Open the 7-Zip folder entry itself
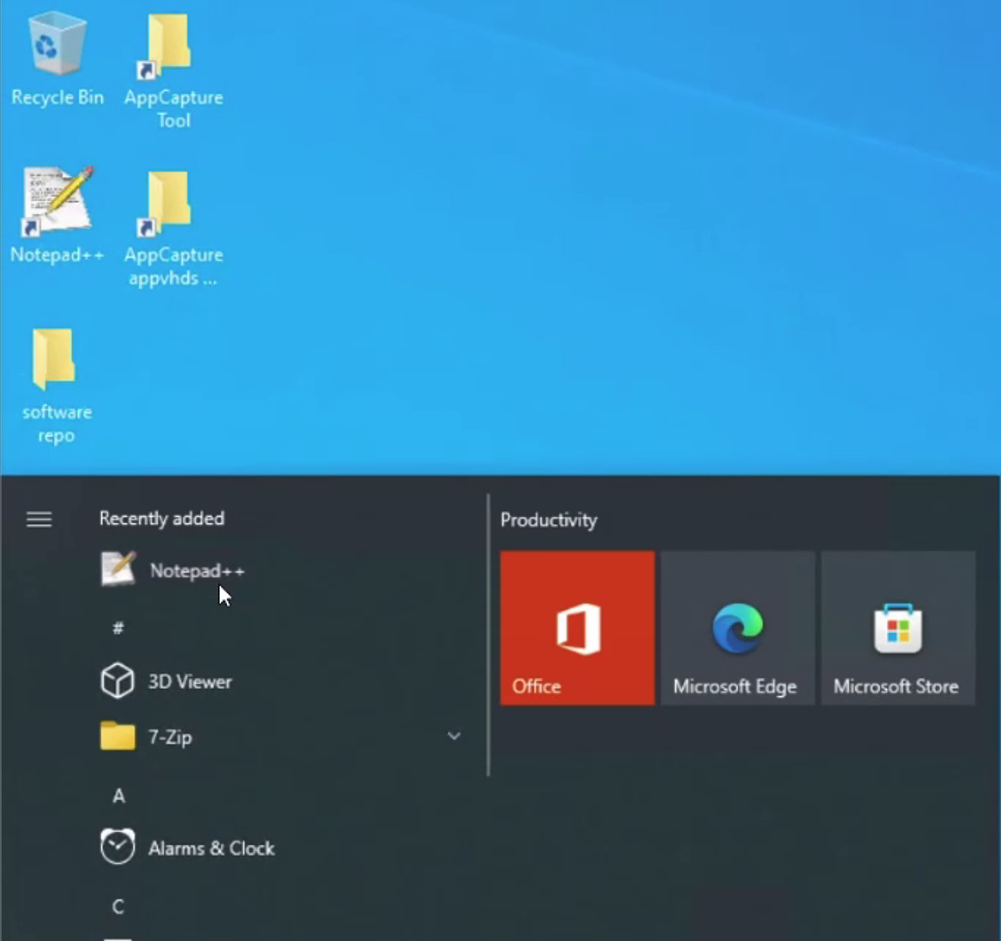The image size is (1001, 941). click(168, 736)
